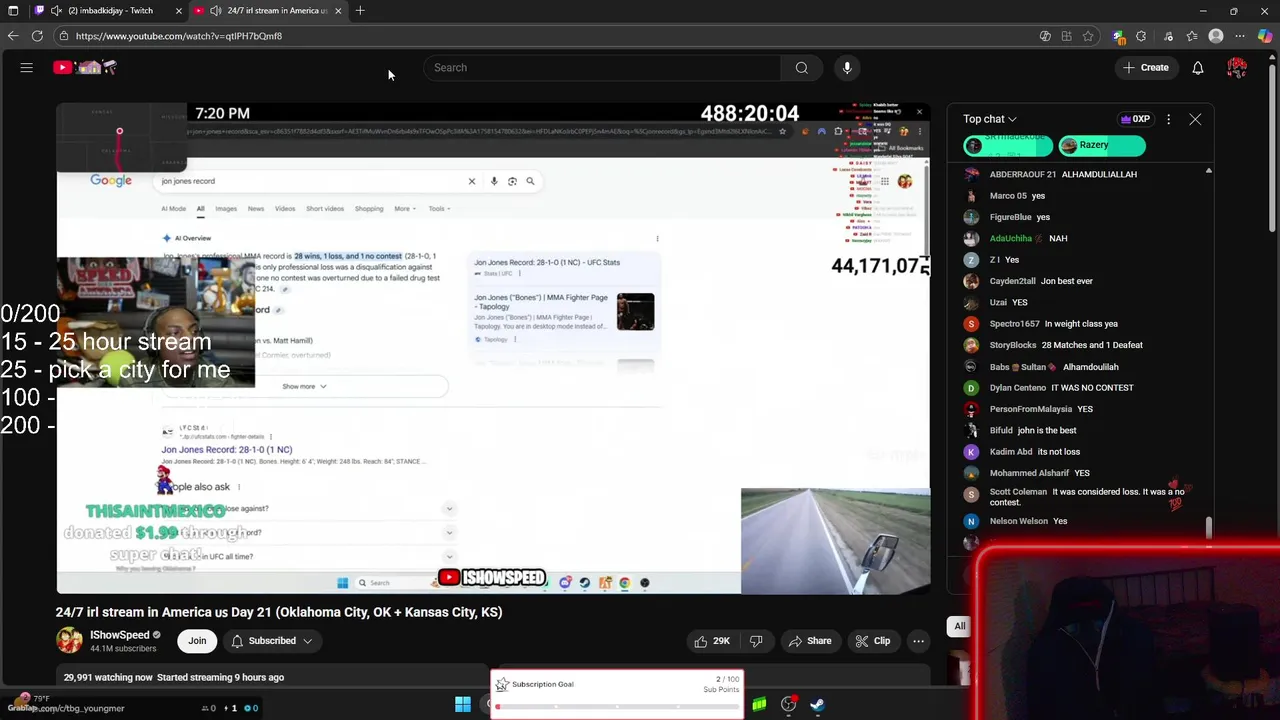
Task: View site info via the lock icon
Action: pyautogui.click(x=63, y=36)
